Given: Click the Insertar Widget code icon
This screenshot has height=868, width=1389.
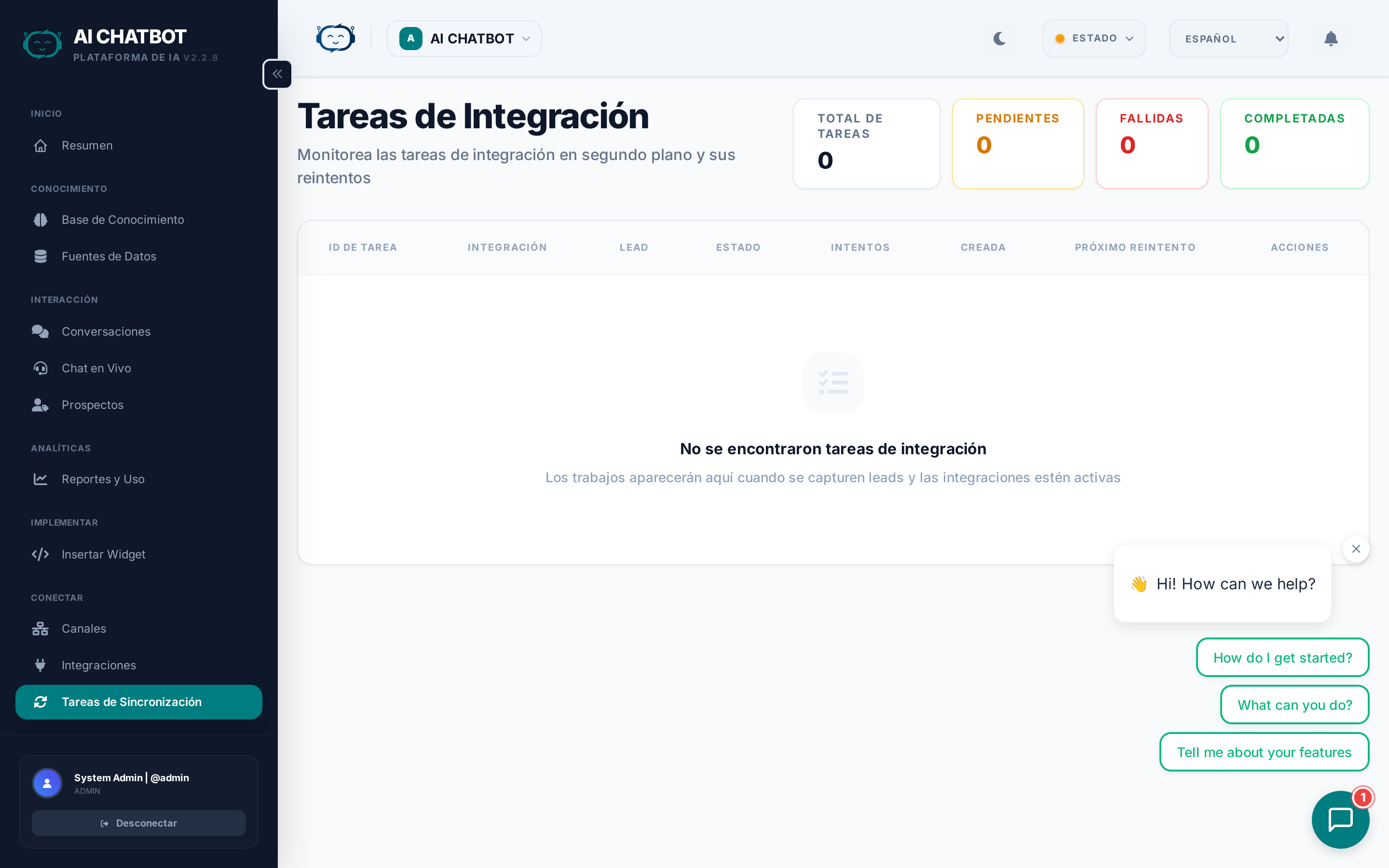Looking at the screenshot, I should (x=40, y=555).
